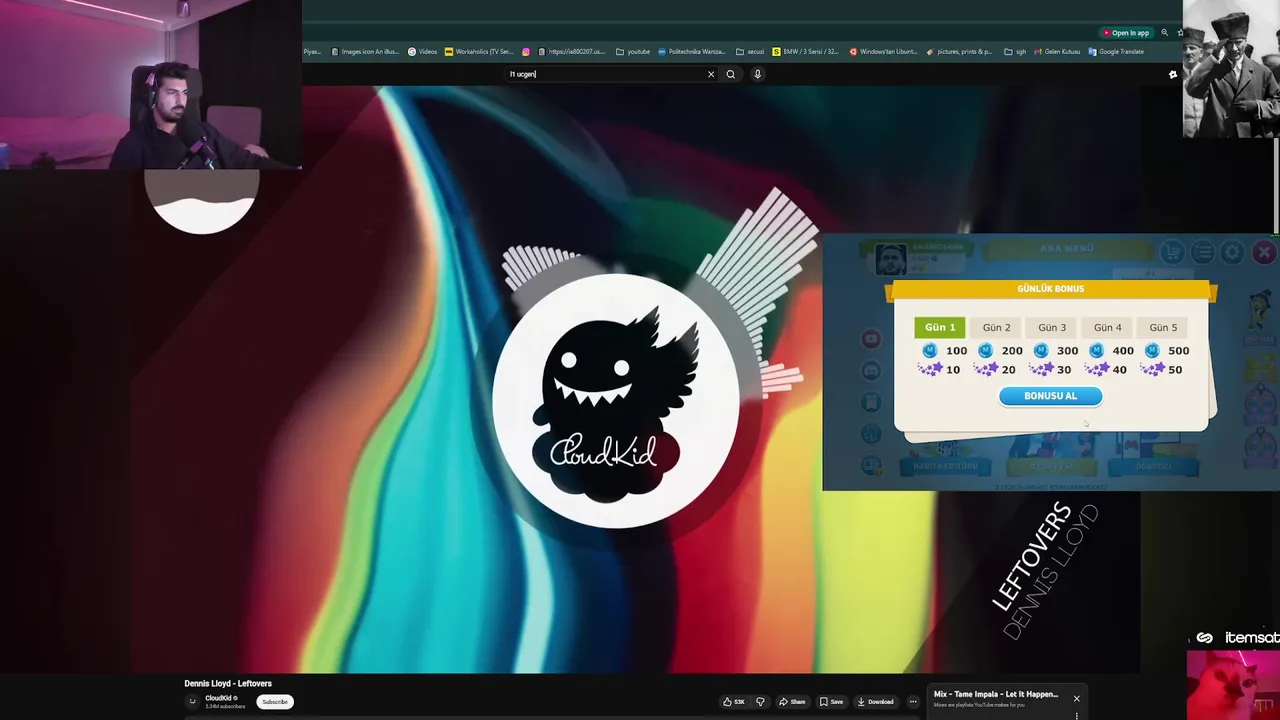Open the Gelen Kutusu bookmark
Screen dimensions: 1280x720
(x=1057, y=52)
